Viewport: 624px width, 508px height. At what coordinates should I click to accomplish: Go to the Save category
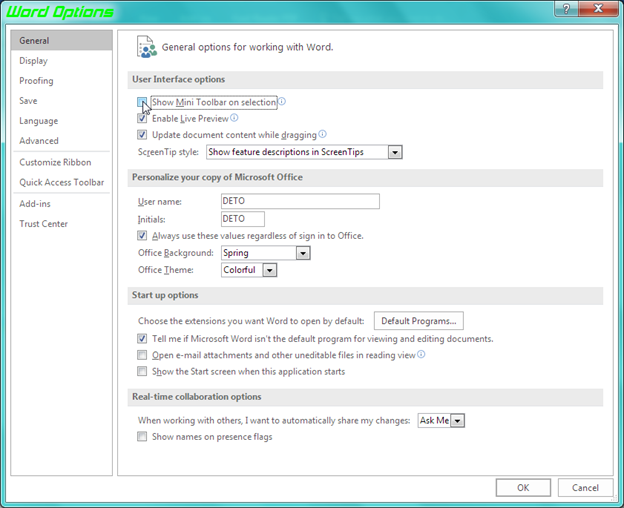(x=62, y=101)
